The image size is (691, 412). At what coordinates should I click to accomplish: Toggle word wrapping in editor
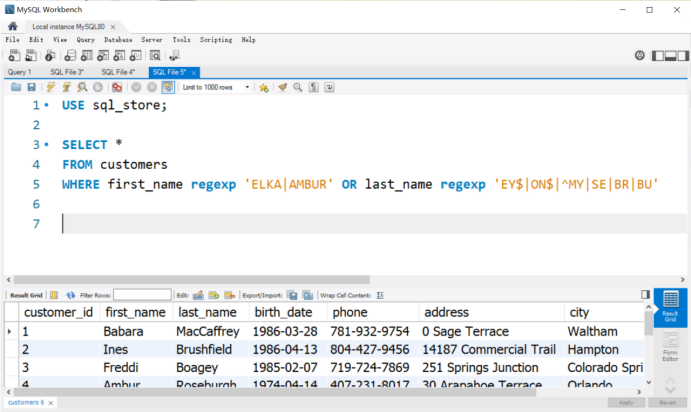[329, 87]
